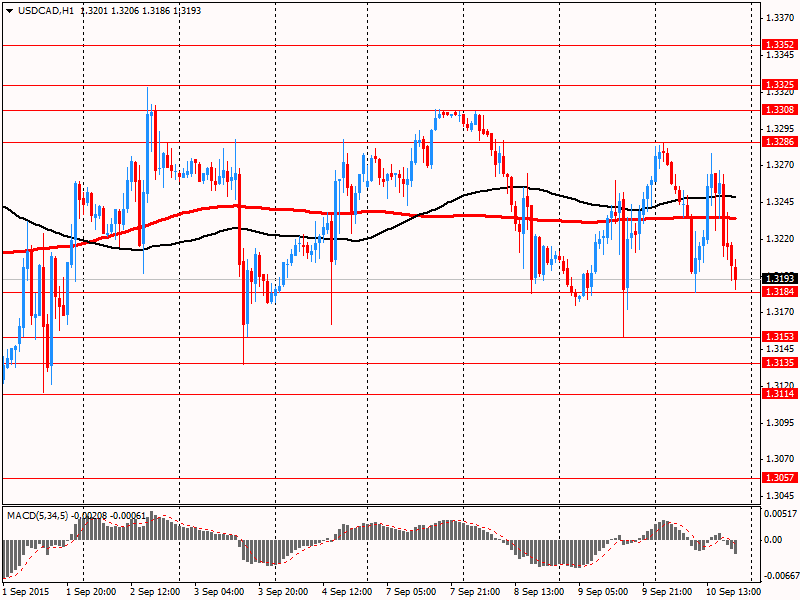Click the MACD reading -0.00061

pyautogui.click(x=128, y=516)
